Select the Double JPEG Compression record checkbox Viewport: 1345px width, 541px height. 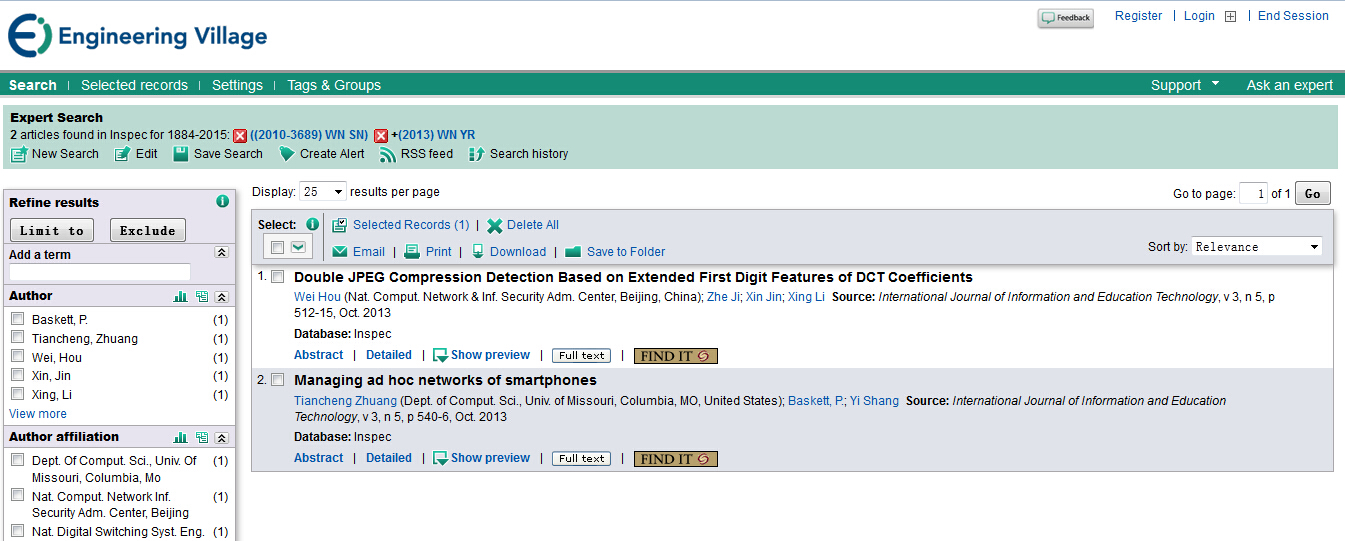pyautogui.click(x=278, y=277)
